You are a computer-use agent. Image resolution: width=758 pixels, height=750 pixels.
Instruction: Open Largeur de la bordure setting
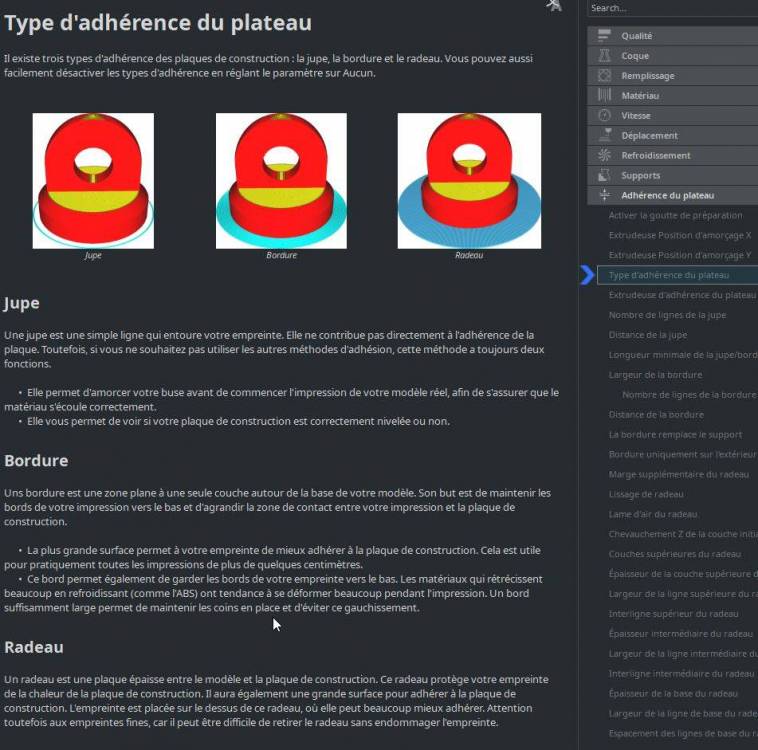655,375
